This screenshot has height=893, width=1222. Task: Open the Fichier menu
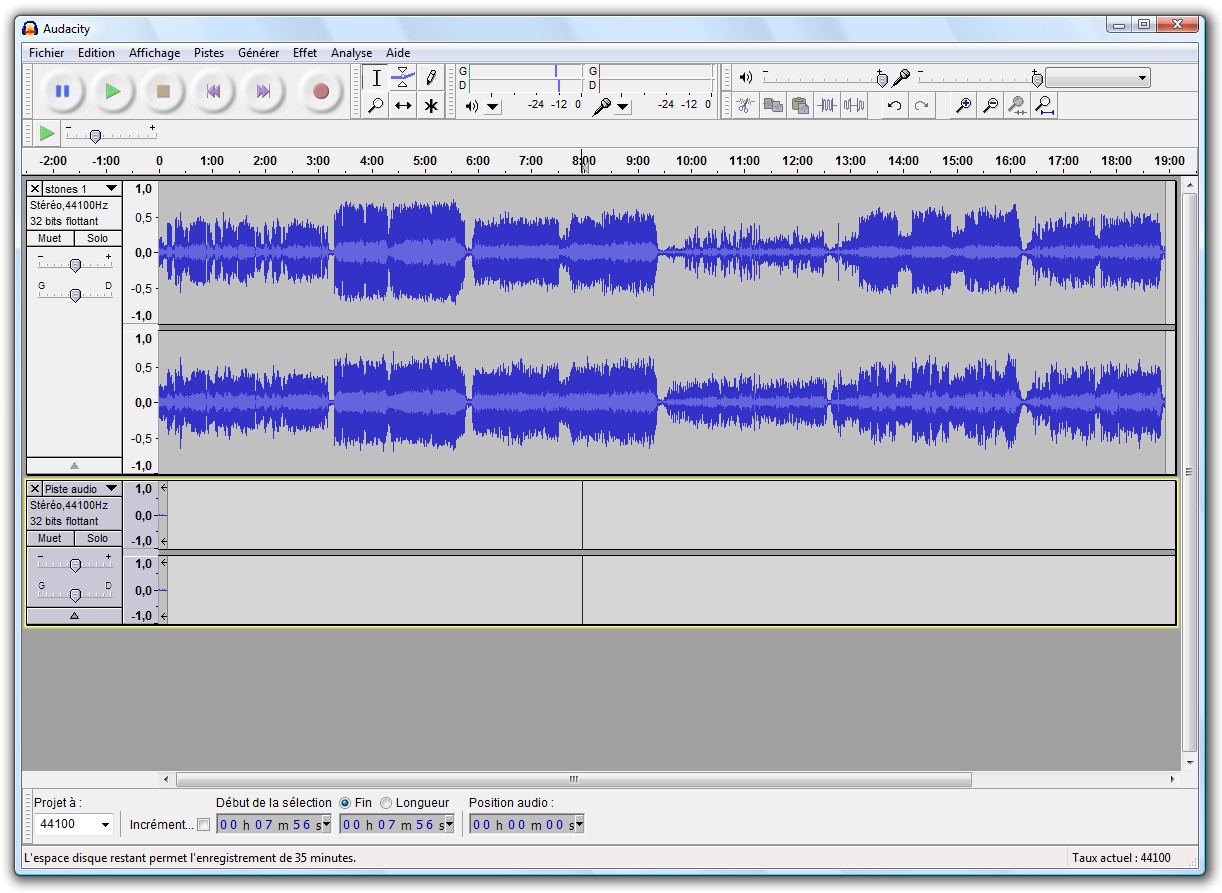click(x=47, y=53)
